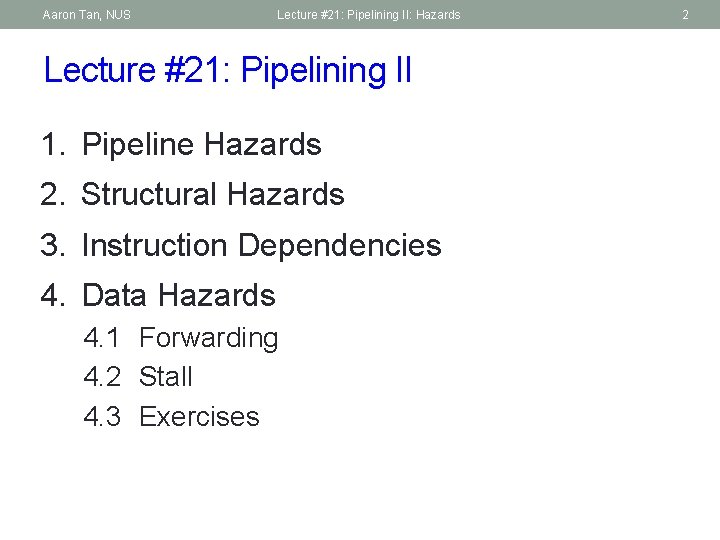Click the "4.2" sub-item number
Viewport: 720px width, 540px height.
(x=102, y=377)
